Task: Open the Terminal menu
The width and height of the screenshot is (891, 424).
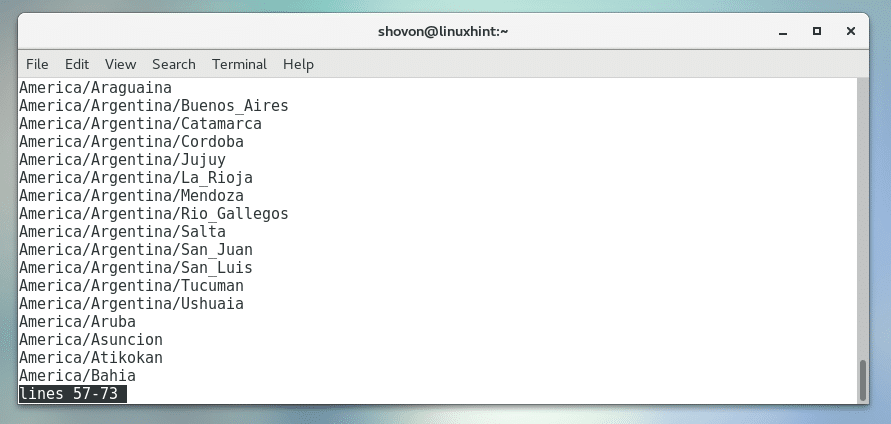Action: pyautogui.click(x=238, y=64)
